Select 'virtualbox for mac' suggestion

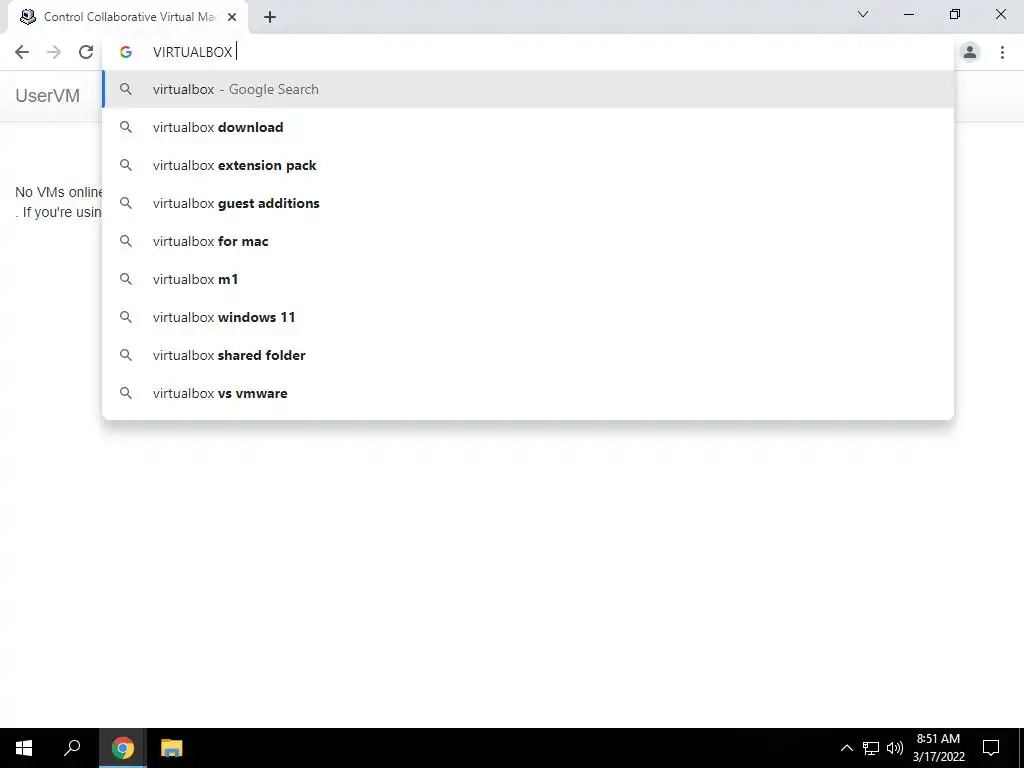pos(528,241)
